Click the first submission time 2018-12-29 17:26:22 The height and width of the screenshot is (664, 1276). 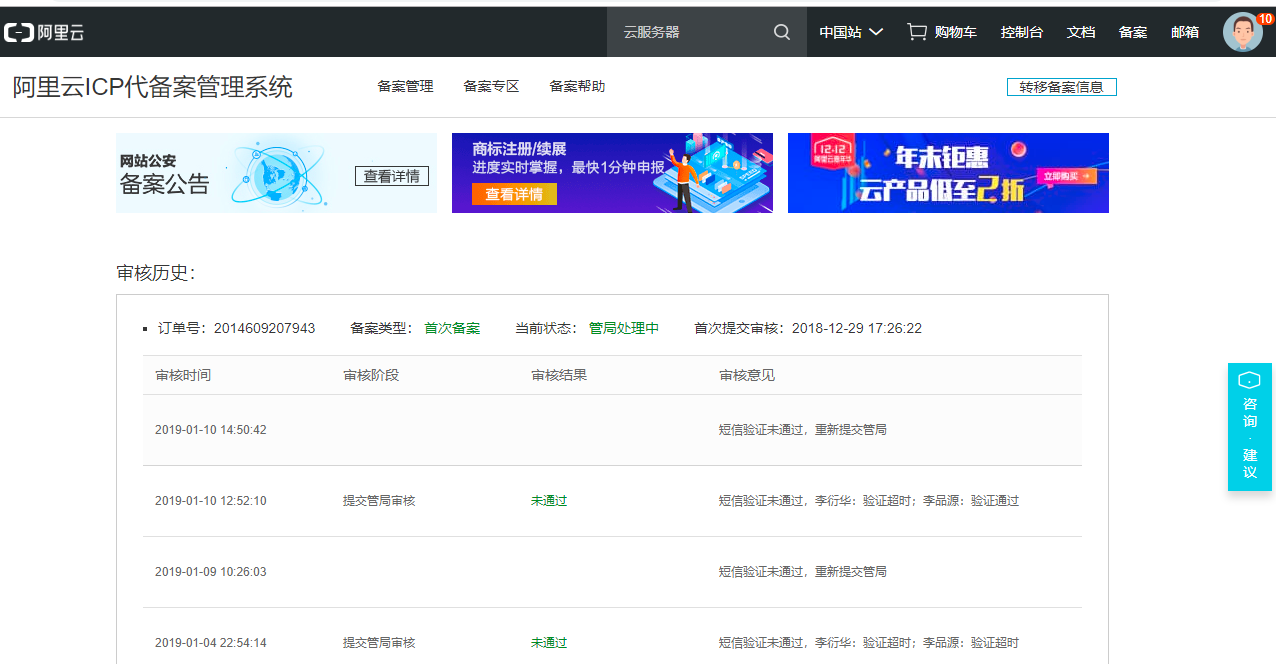click(857, 328)
